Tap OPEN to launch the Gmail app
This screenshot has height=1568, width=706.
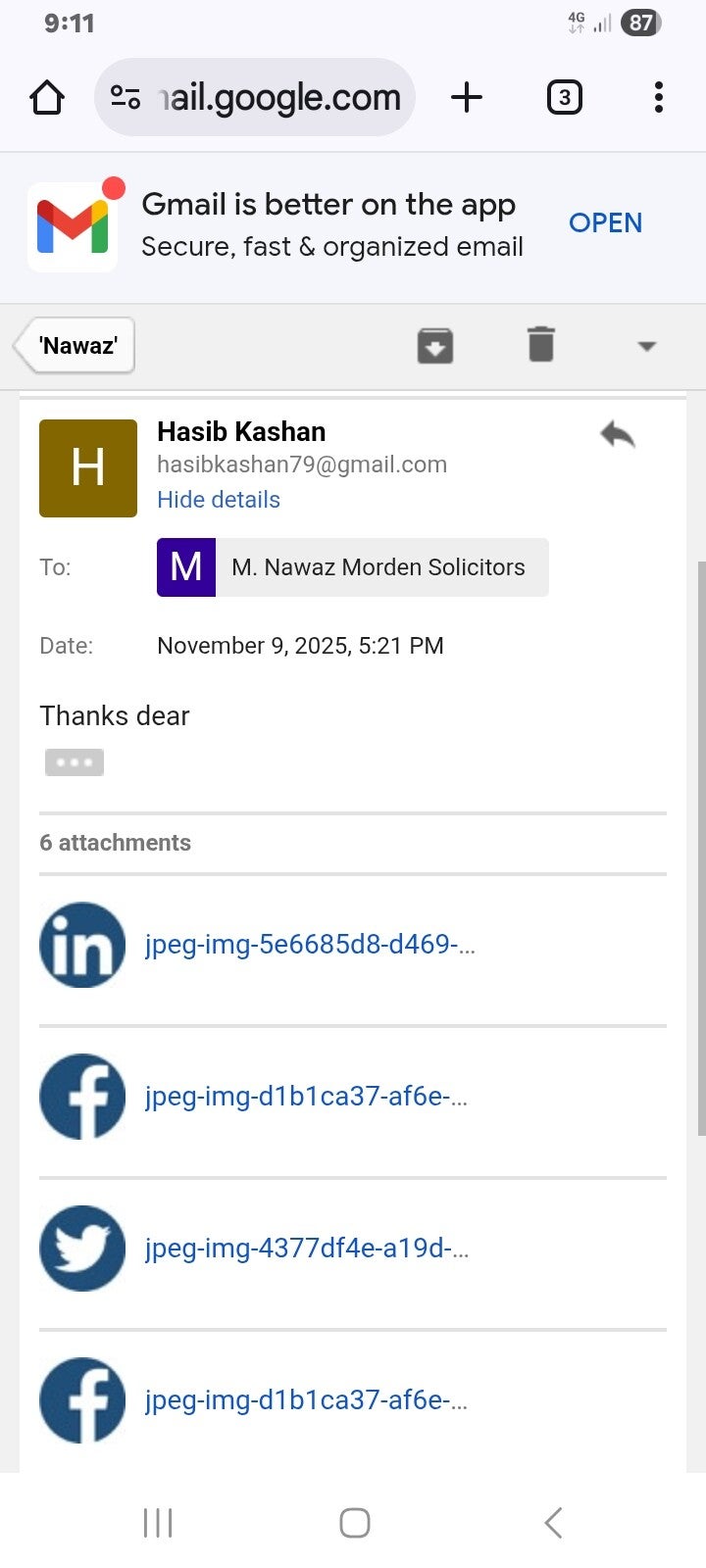[605, 223]
